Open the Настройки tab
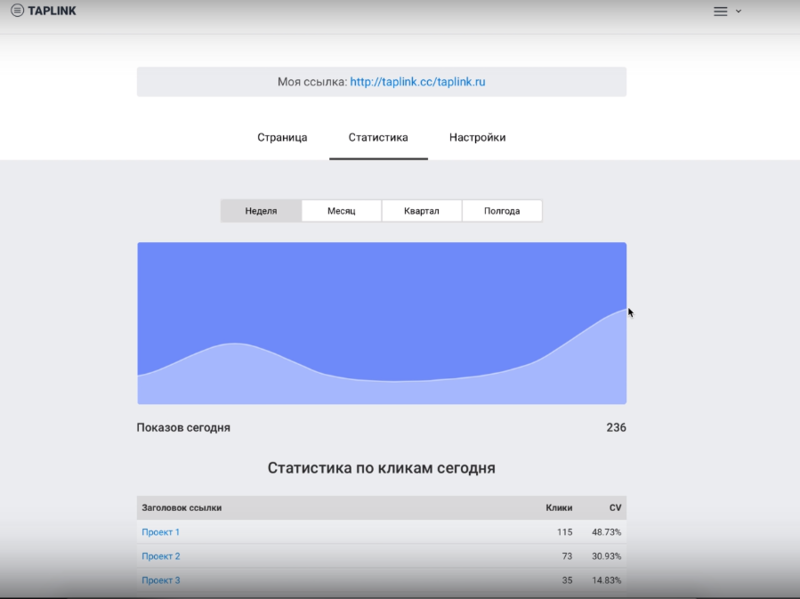 477,137
